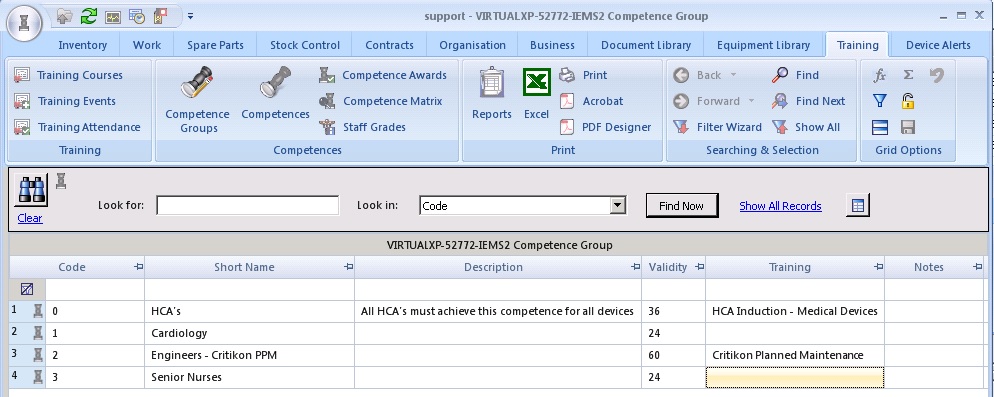Click the binoculars search icon
Viewport: 994px width, 397px height.
pos(31,190)
